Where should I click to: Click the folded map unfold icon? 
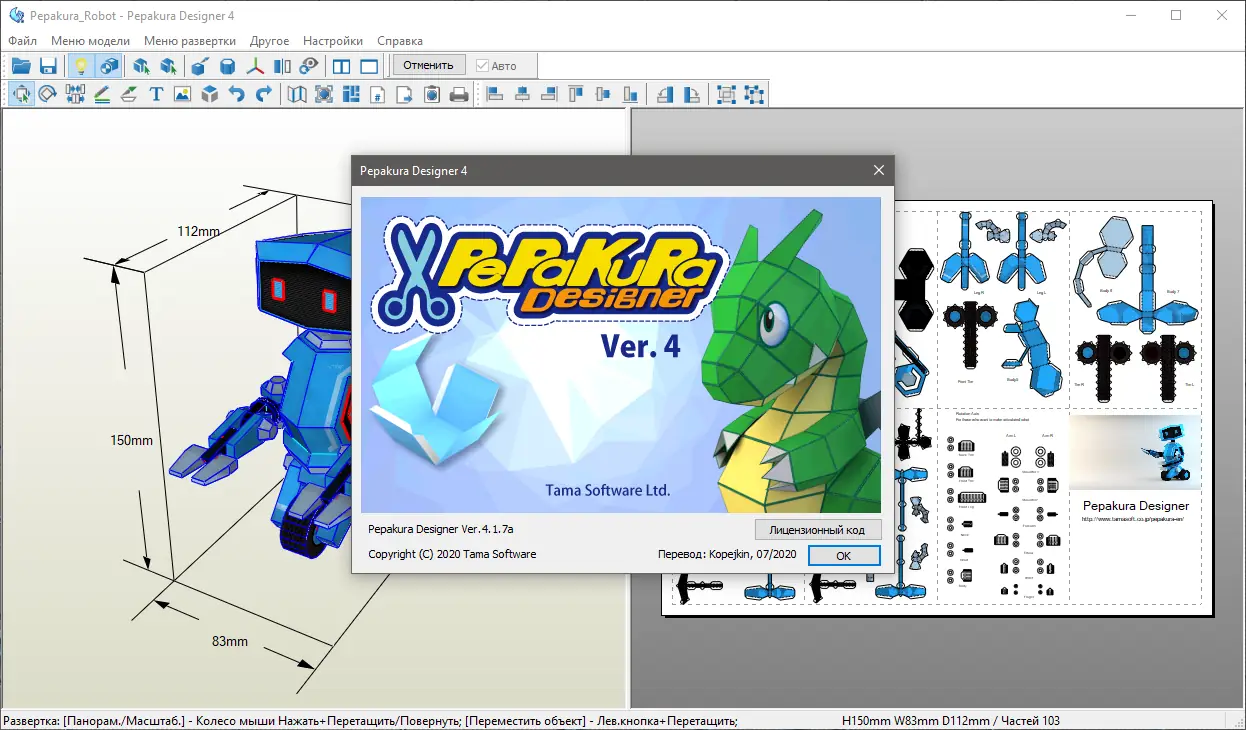(297, 94)
